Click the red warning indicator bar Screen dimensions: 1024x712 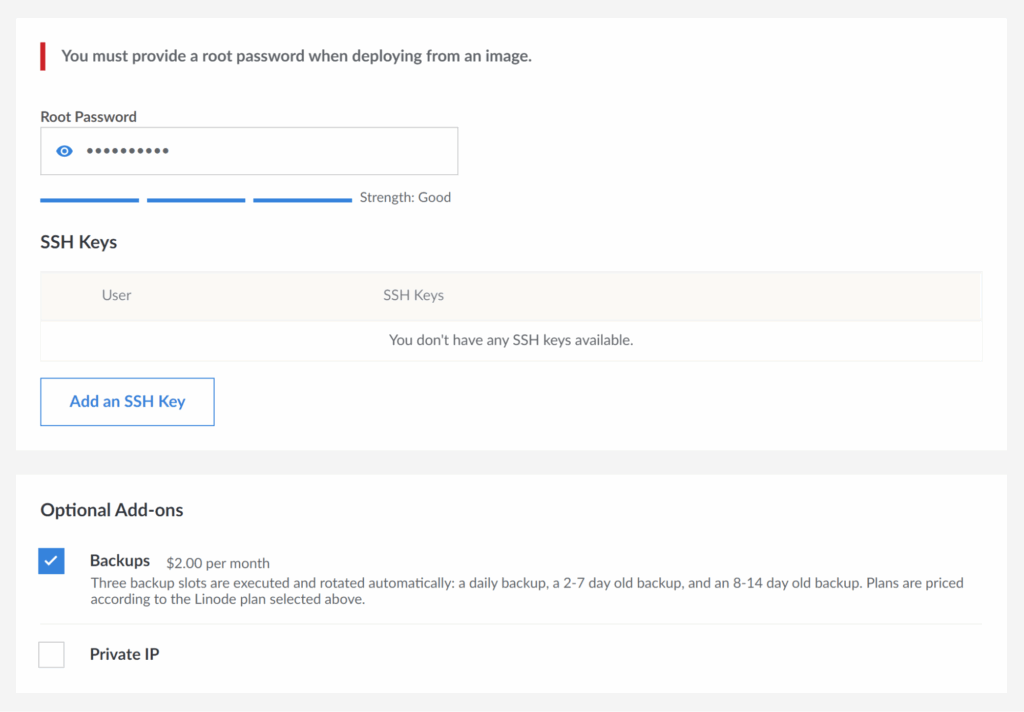coord(42,56)
